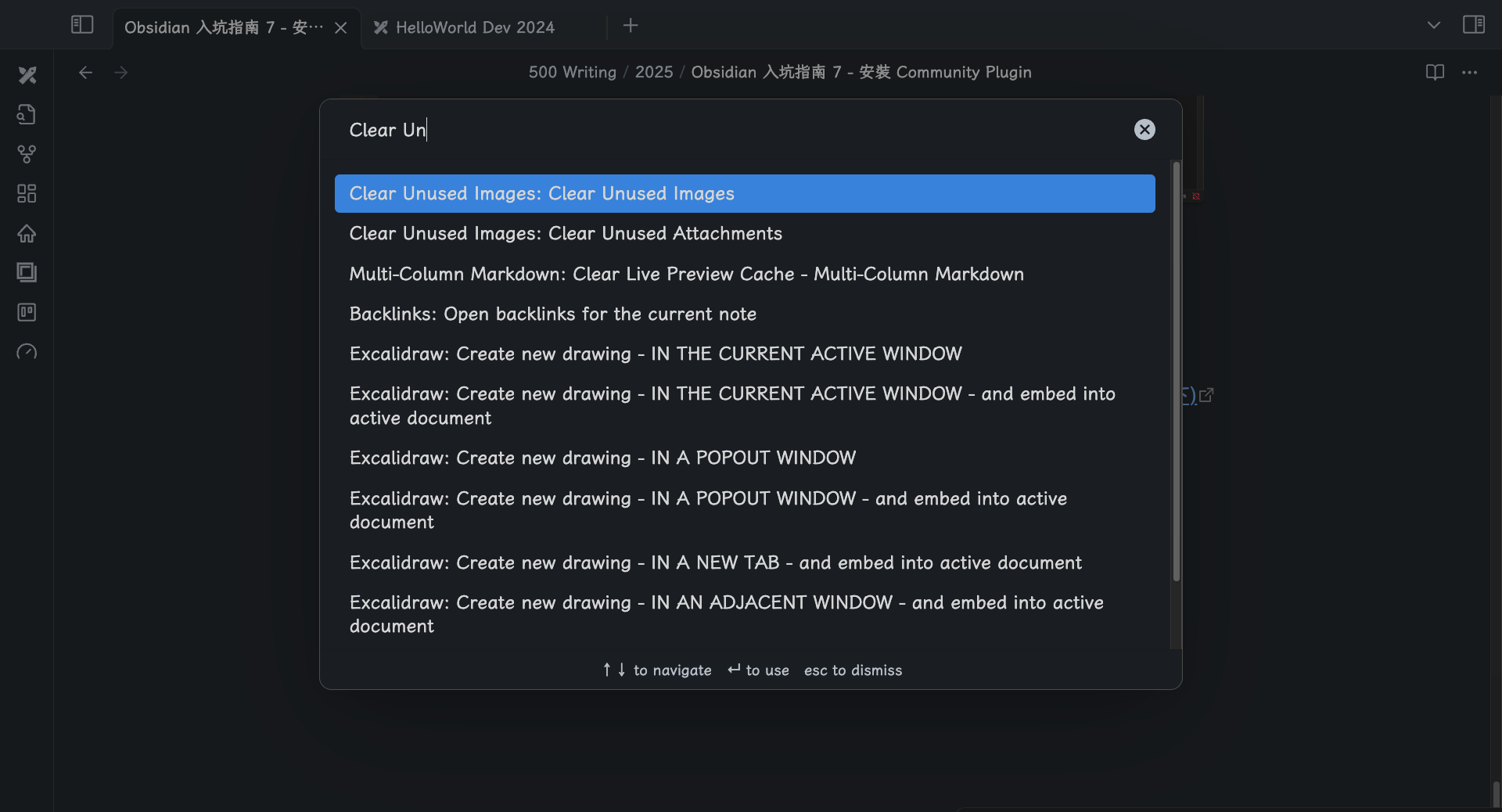The width and height of the screenshot is (1502, 812).
Task: Click the editor vertical scrollbar
Action: pyautogui.click(x=1496, y=795)
